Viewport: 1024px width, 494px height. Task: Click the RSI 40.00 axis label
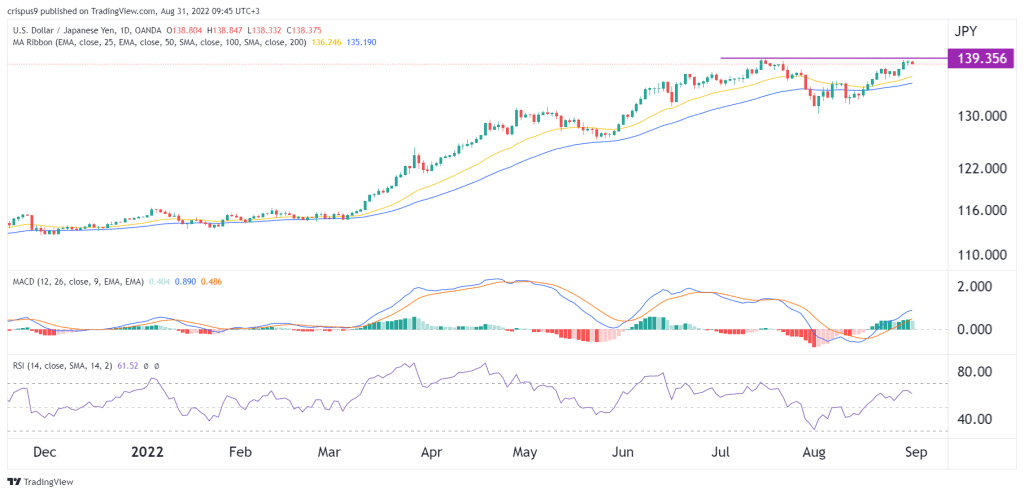tap(976, 419)
